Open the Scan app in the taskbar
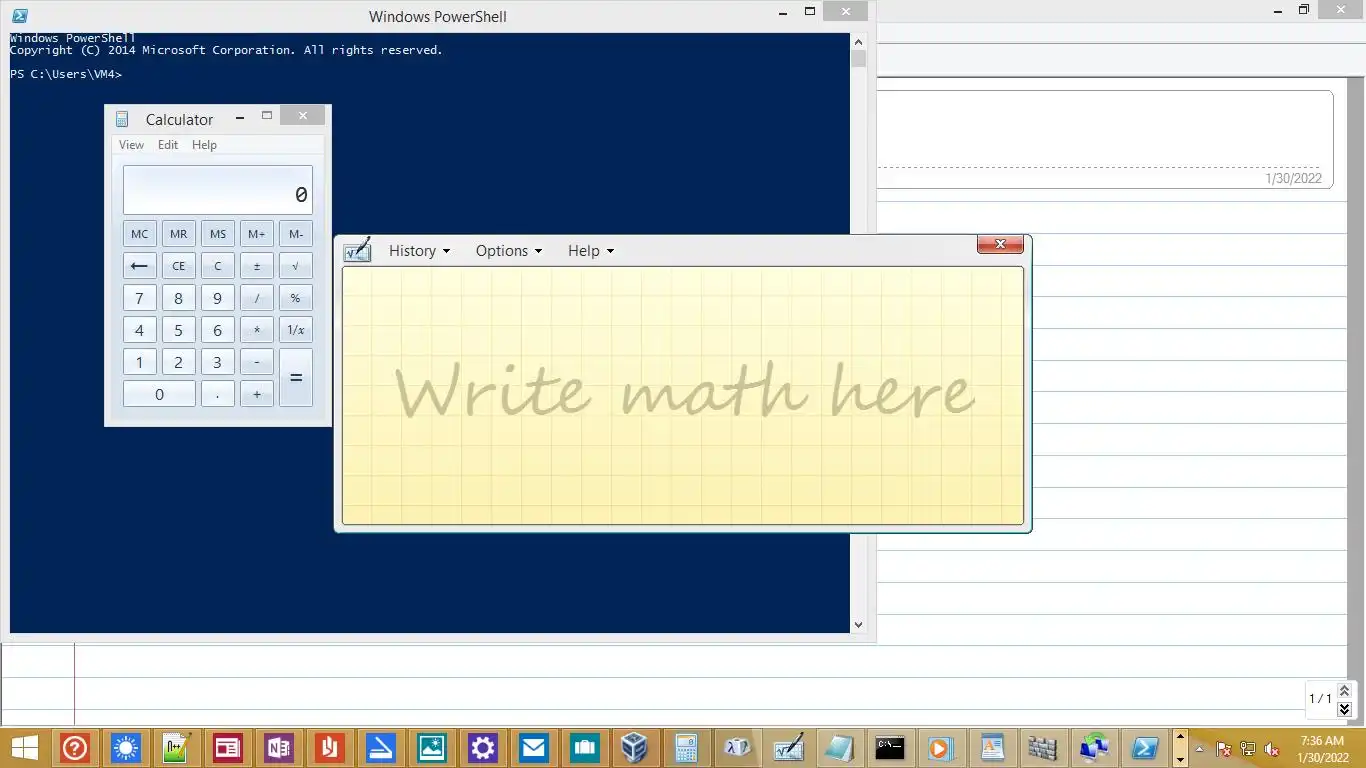The height and width of the screenshot is (768, 1366). (x=381, y=748)
